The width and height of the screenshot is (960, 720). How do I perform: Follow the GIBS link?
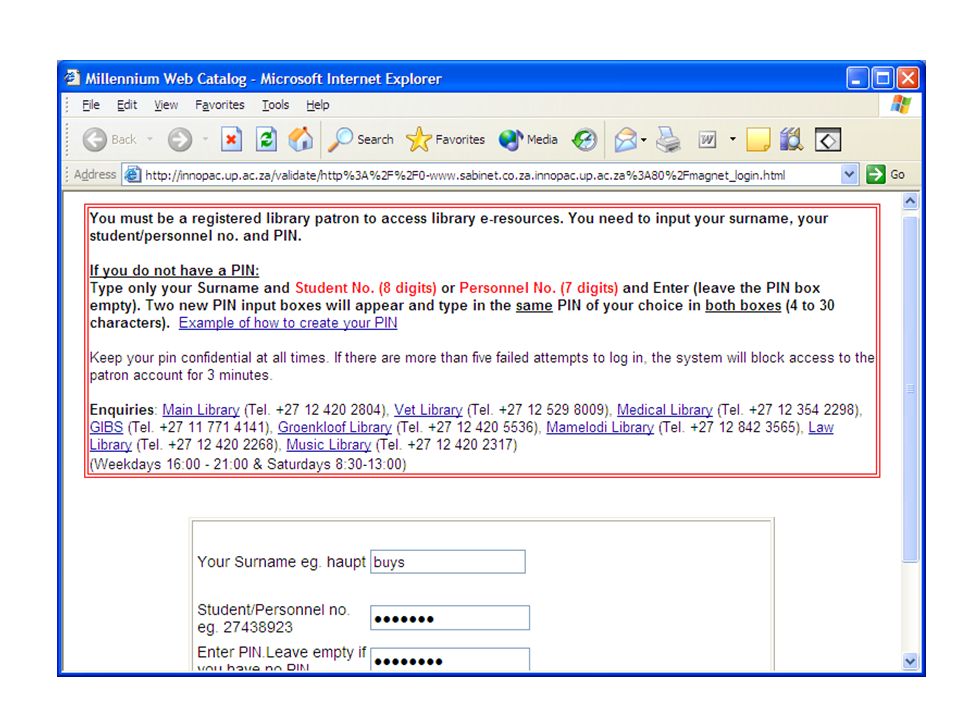tap(106, 427)
